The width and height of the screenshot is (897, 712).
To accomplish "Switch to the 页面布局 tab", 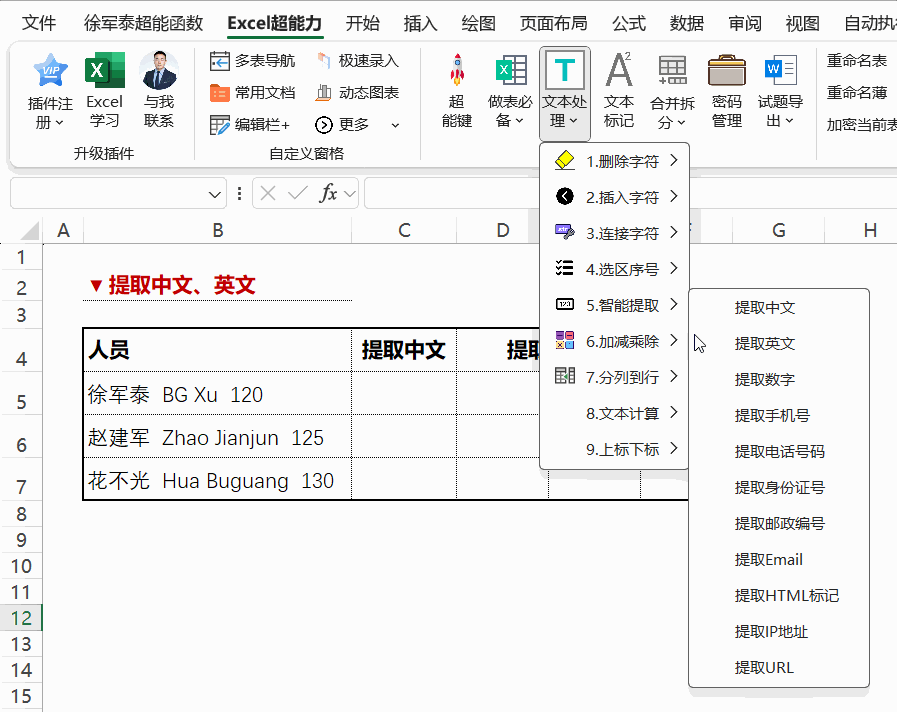I will (x=553, y=23).
